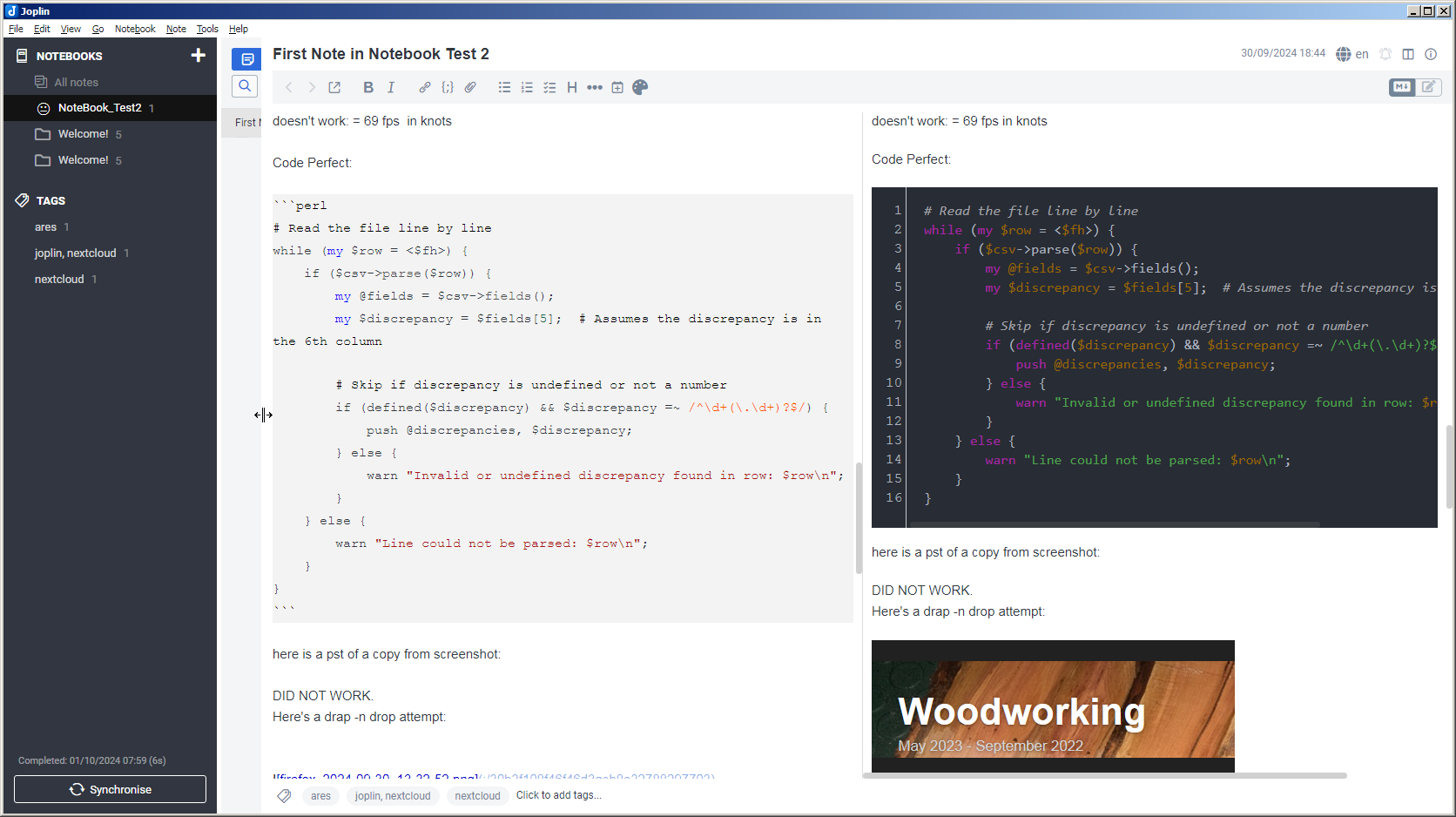Click the preview horizontal scrollbar
Image resolution: width=1456 pixels, height=817 pixels.
click(1105, 775)
